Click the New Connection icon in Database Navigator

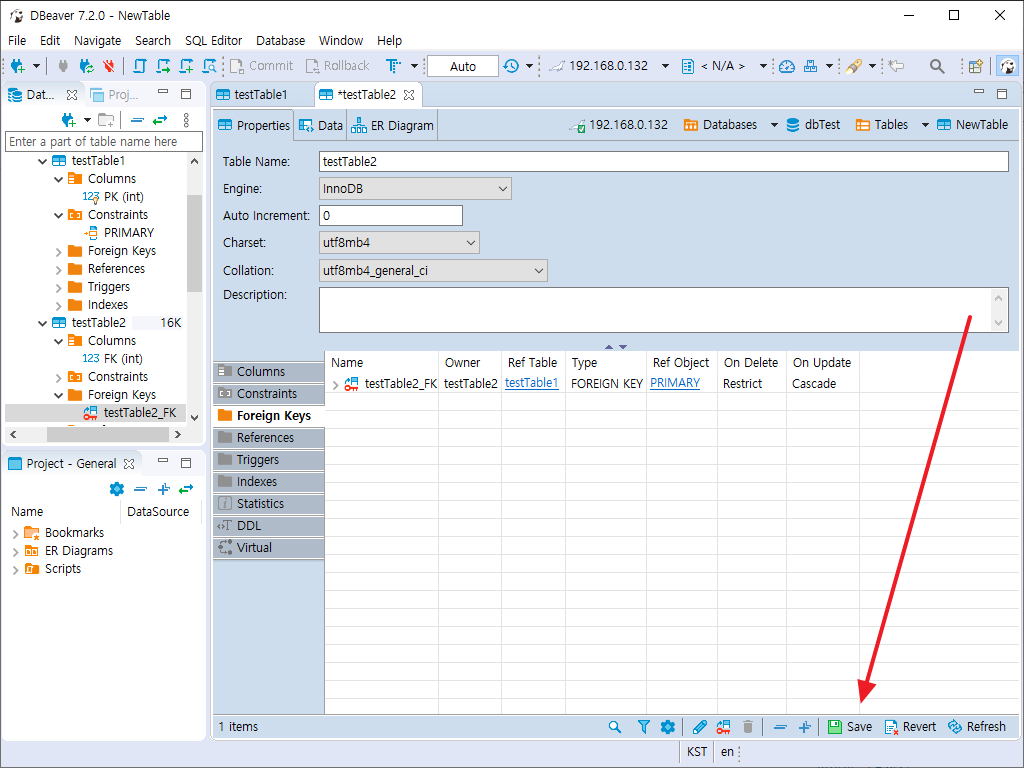(x=69, y=120)
